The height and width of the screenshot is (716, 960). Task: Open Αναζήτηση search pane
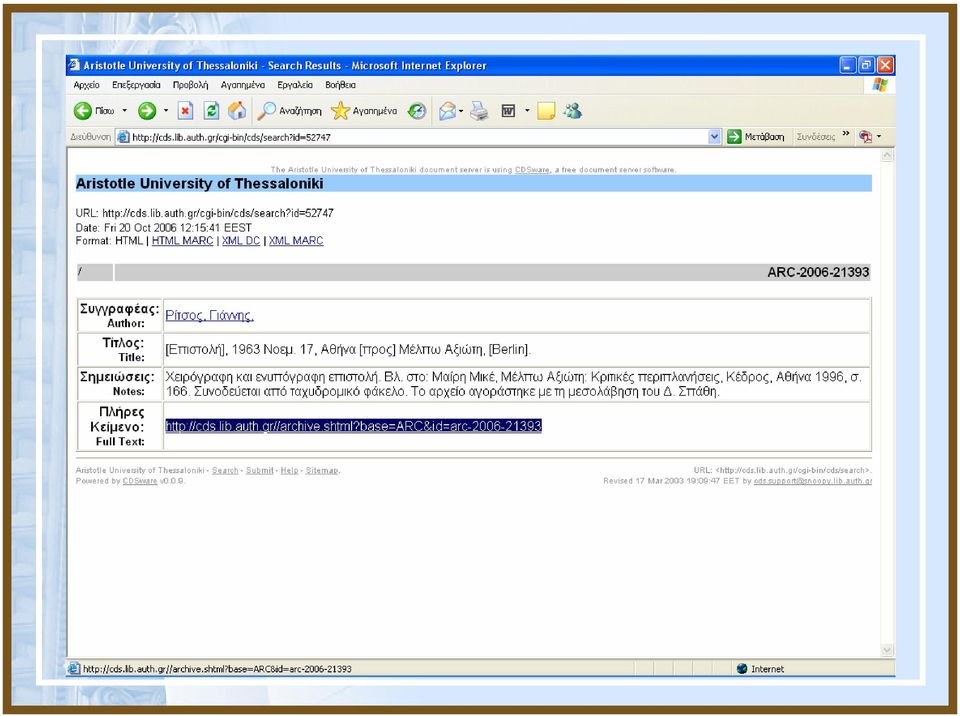290,111
